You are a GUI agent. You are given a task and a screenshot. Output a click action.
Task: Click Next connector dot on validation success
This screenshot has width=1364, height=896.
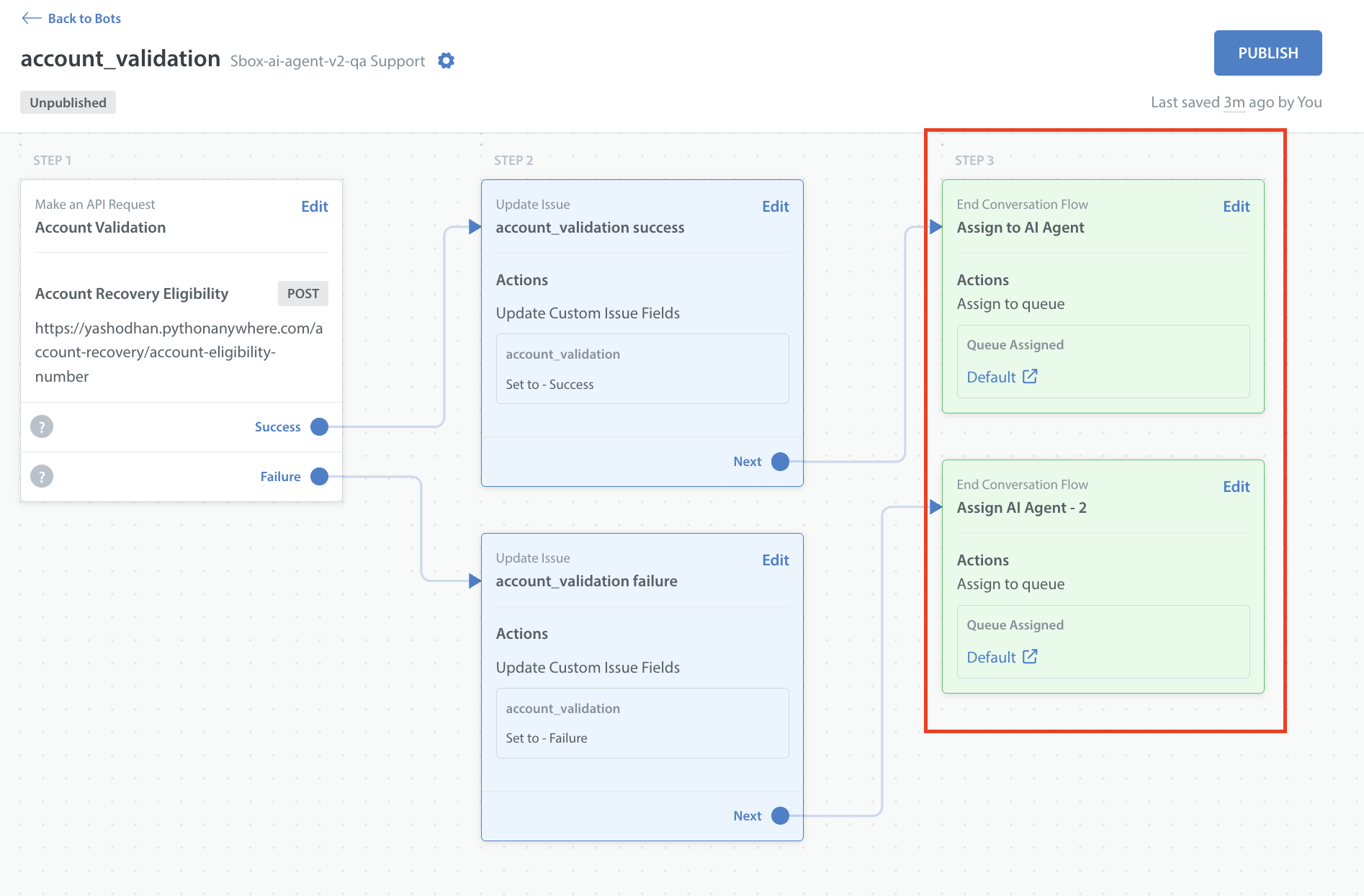point(780,462)
